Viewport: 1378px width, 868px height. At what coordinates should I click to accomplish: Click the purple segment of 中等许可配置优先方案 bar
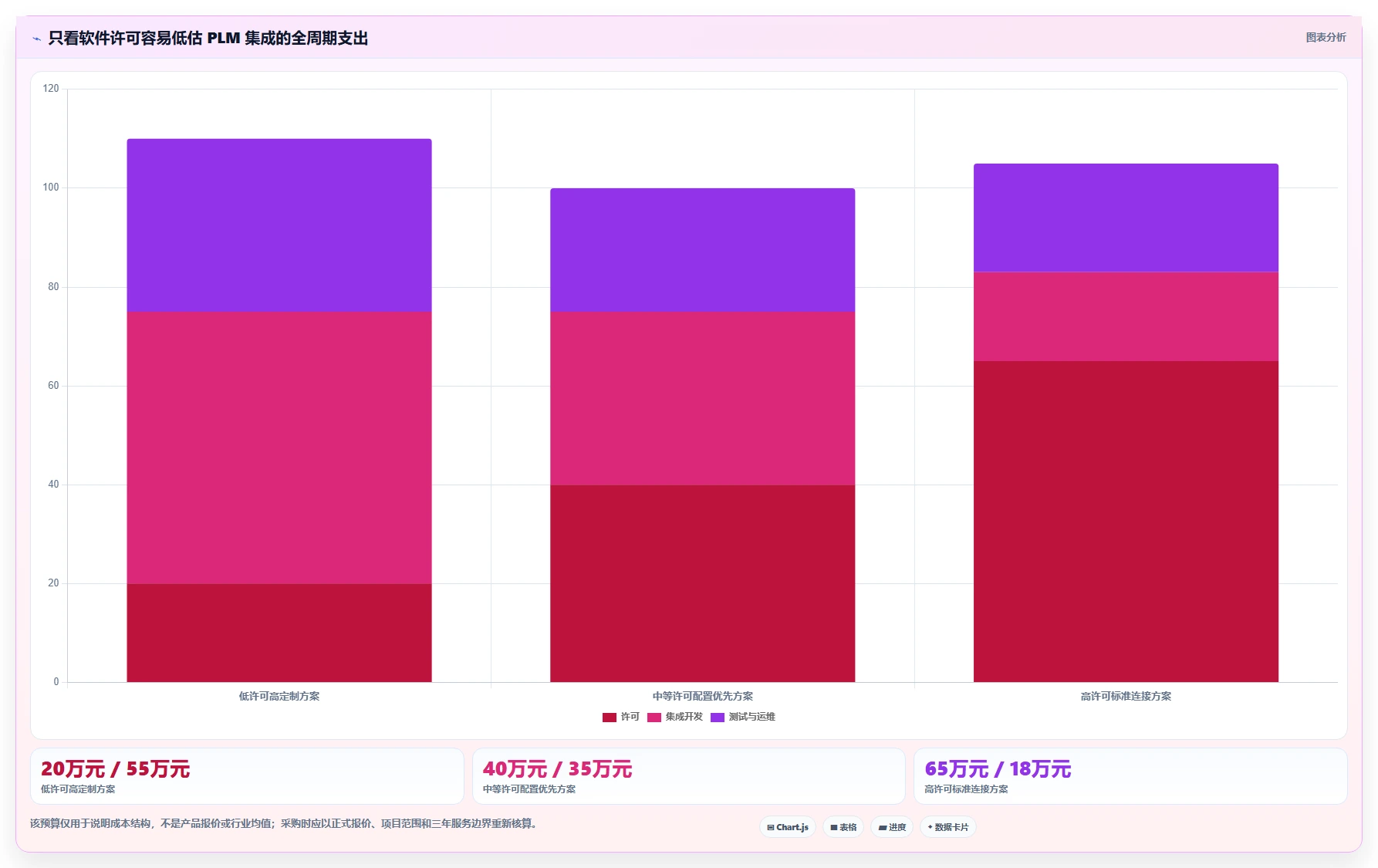click(702, 250)
